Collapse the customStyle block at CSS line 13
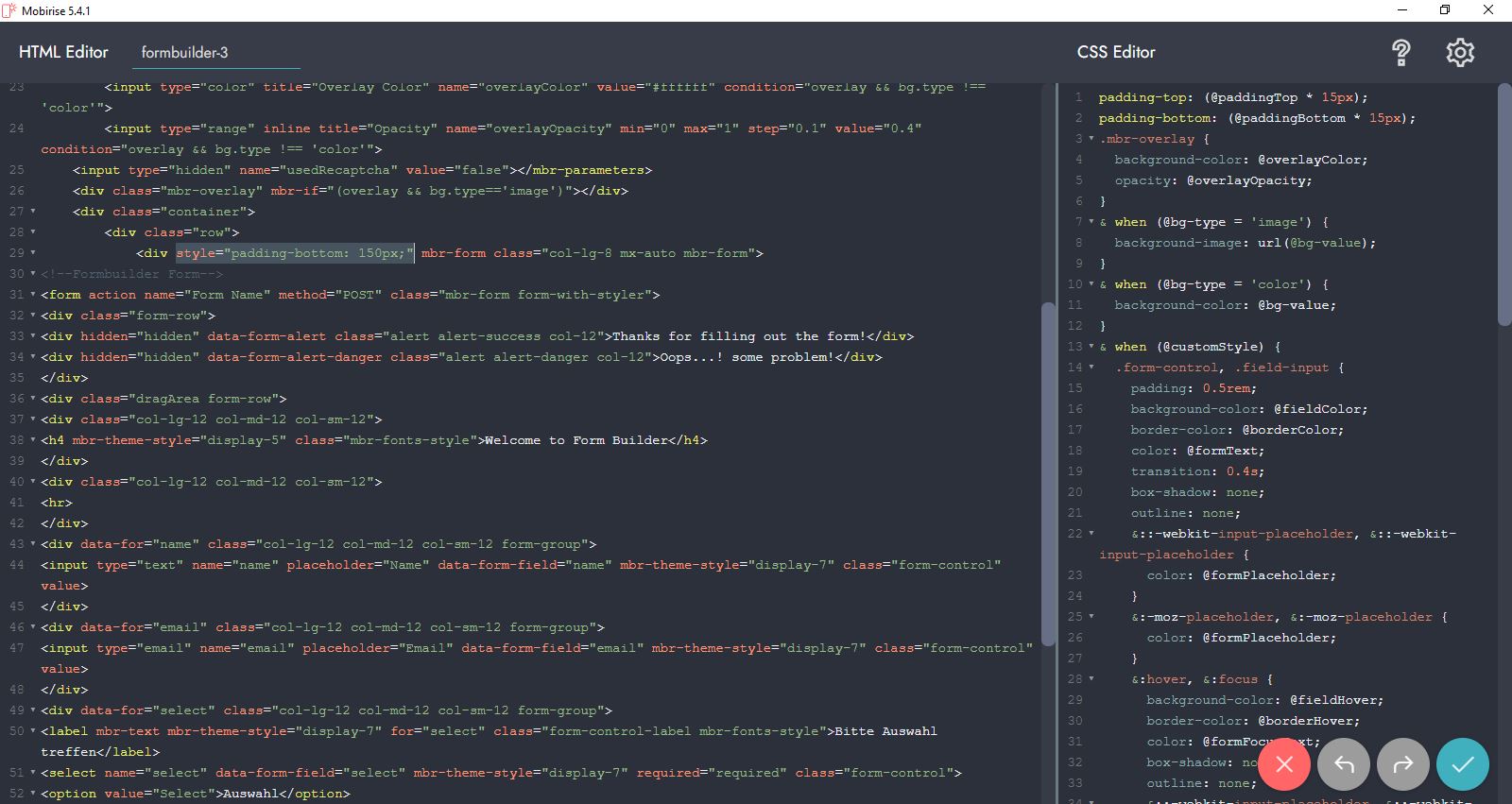The height and width of the screenshot is (804, 1512). (x=1091, y=347)
